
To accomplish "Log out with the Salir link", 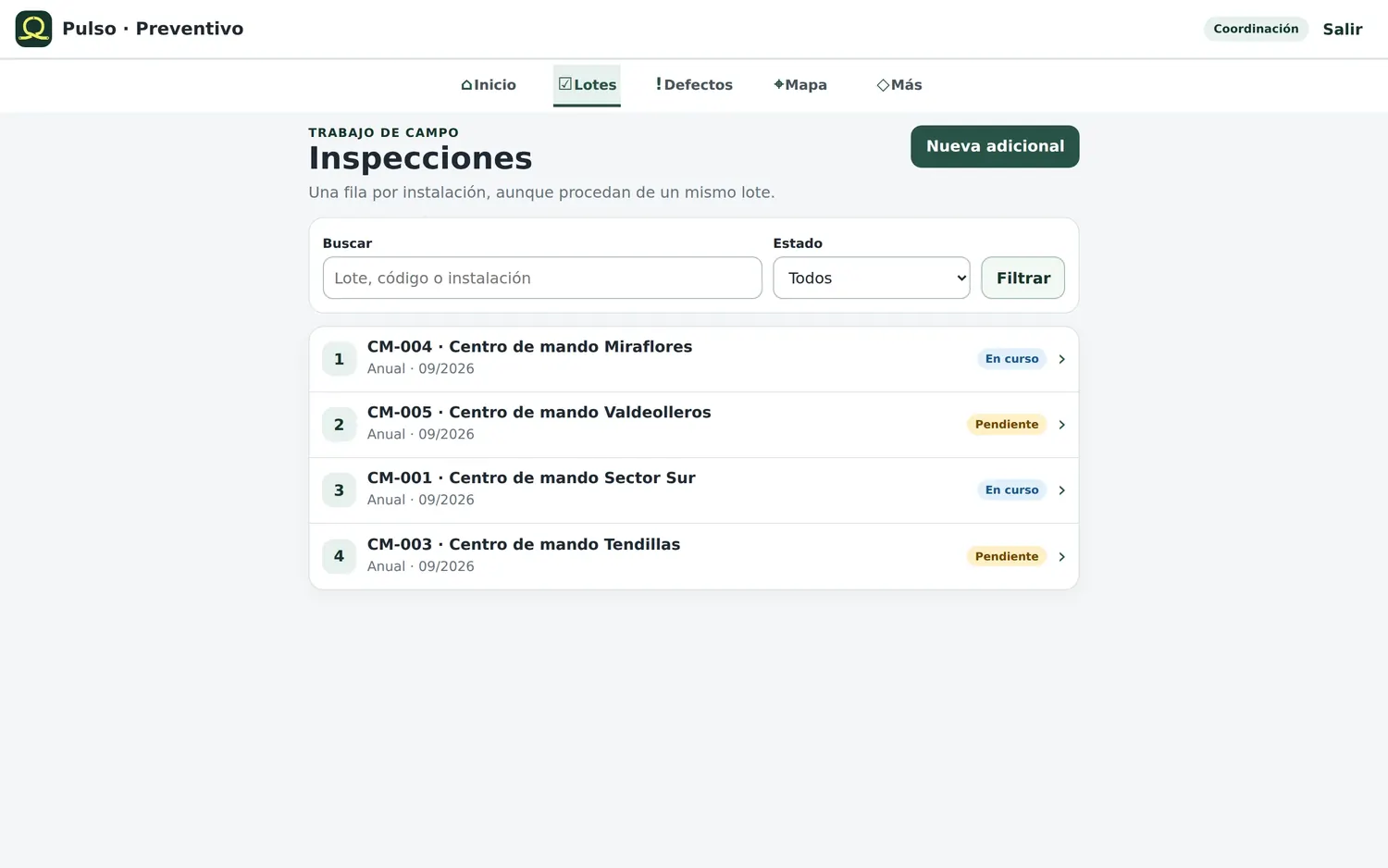I will coord(1343,29).
